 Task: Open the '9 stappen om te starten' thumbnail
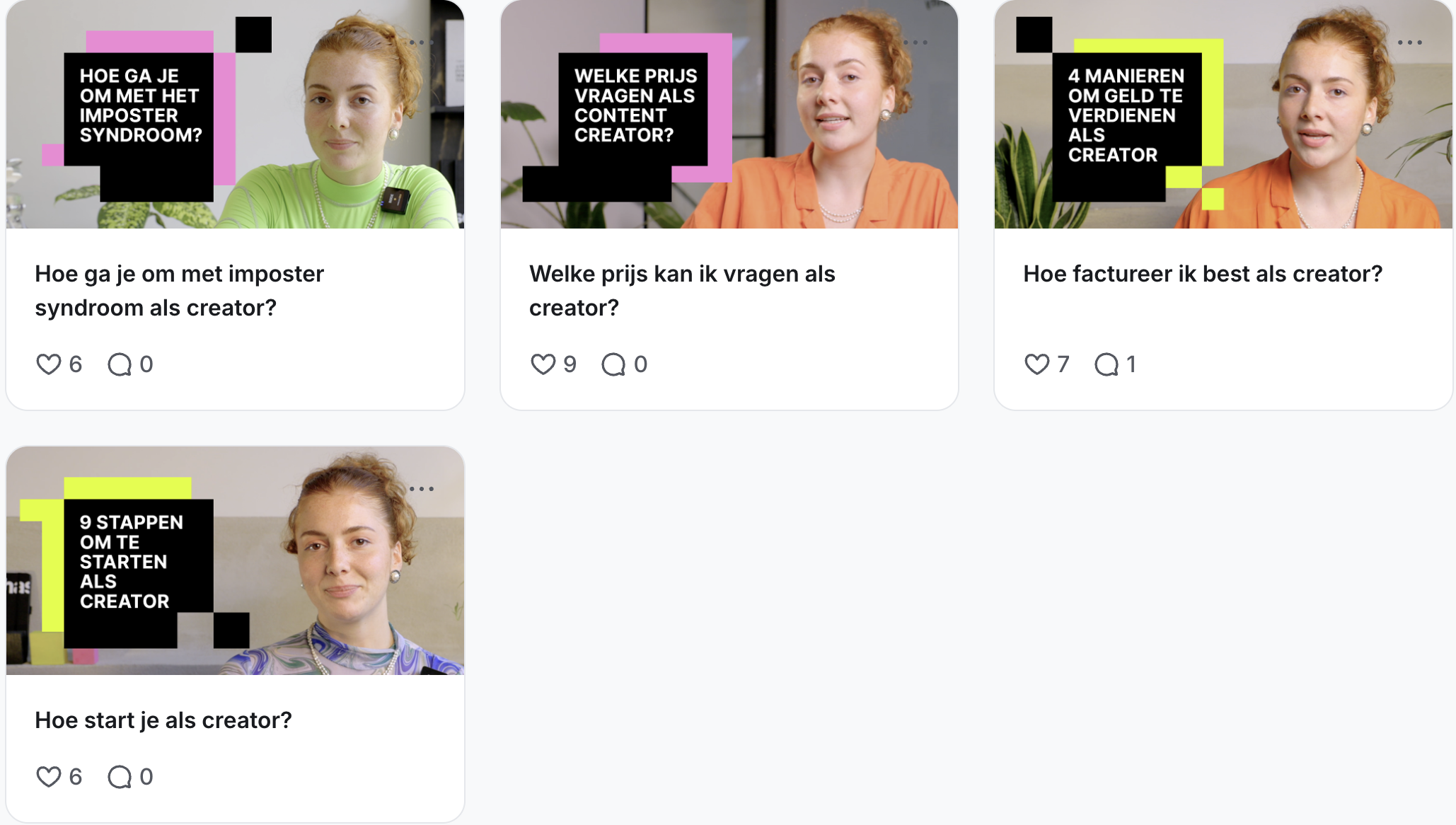pos(235,560)
